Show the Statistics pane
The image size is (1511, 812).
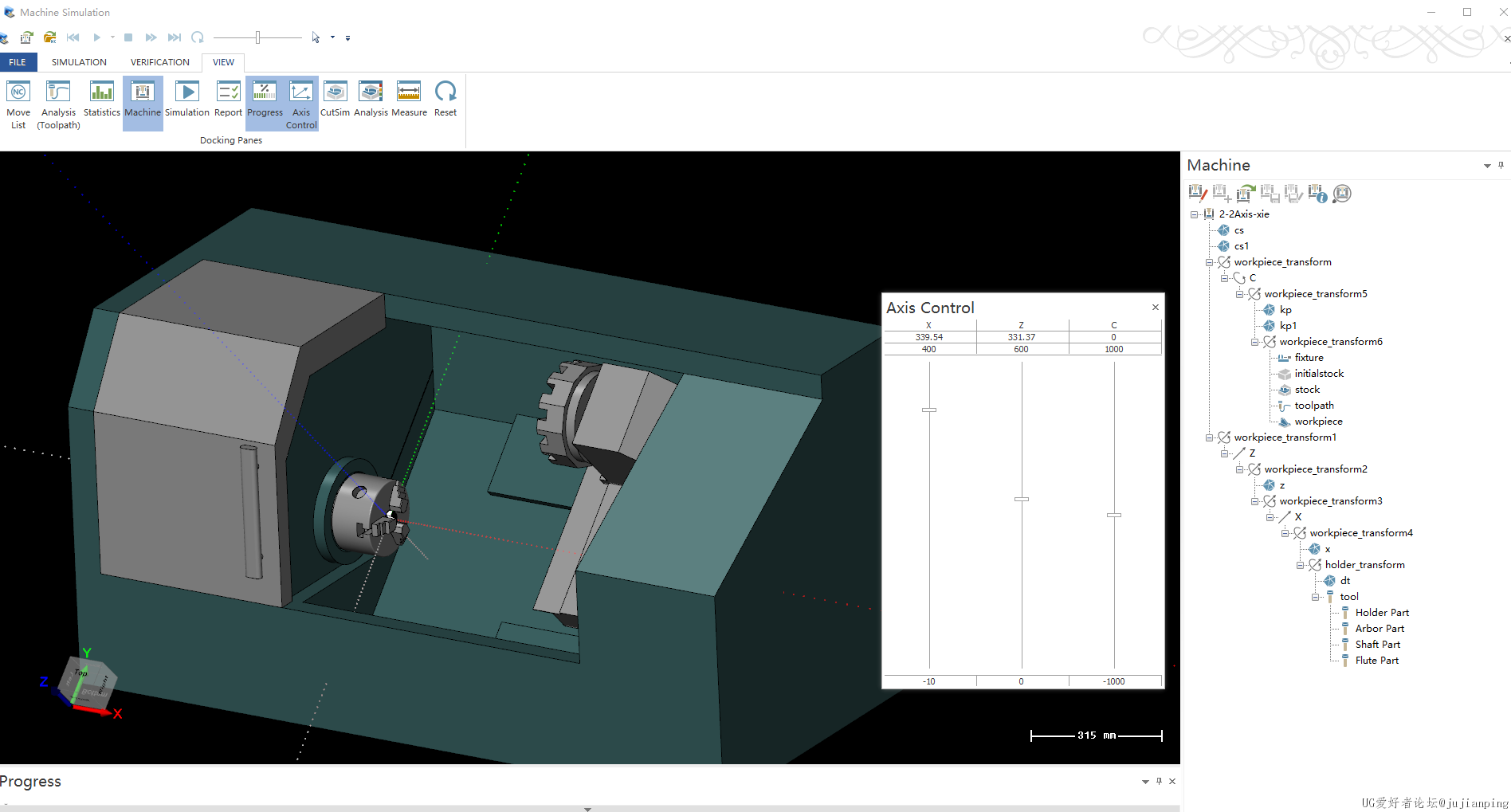point(102,100)
